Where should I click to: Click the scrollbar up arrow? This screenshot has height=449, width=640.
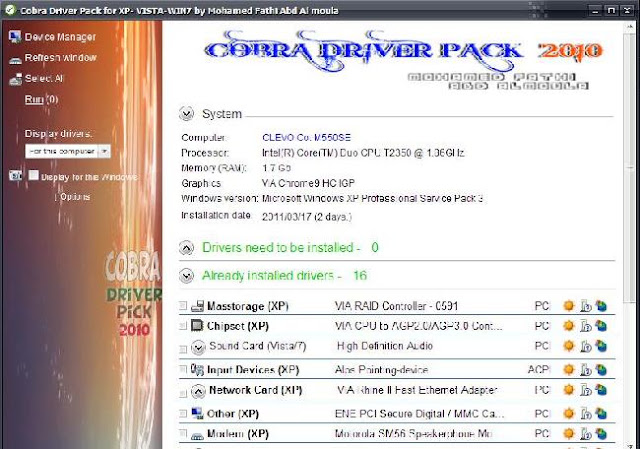tap(629, 27)
